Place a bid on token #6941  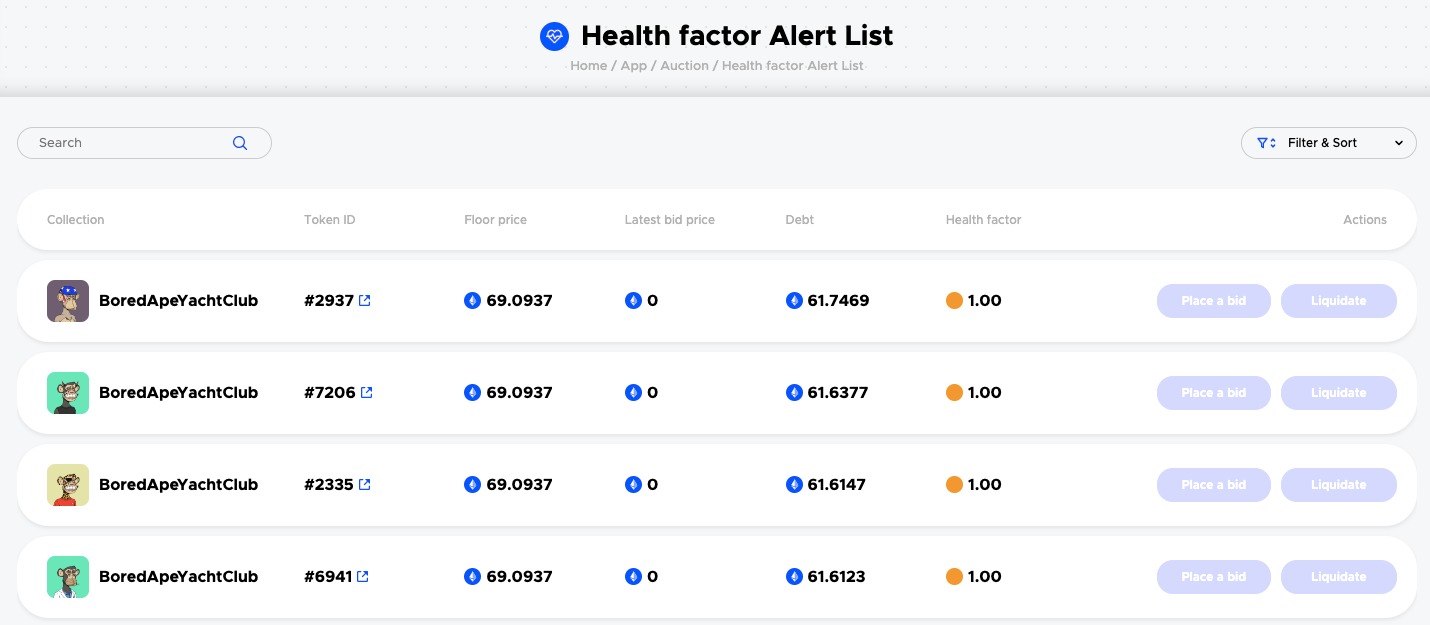[x=1214, y=577]
